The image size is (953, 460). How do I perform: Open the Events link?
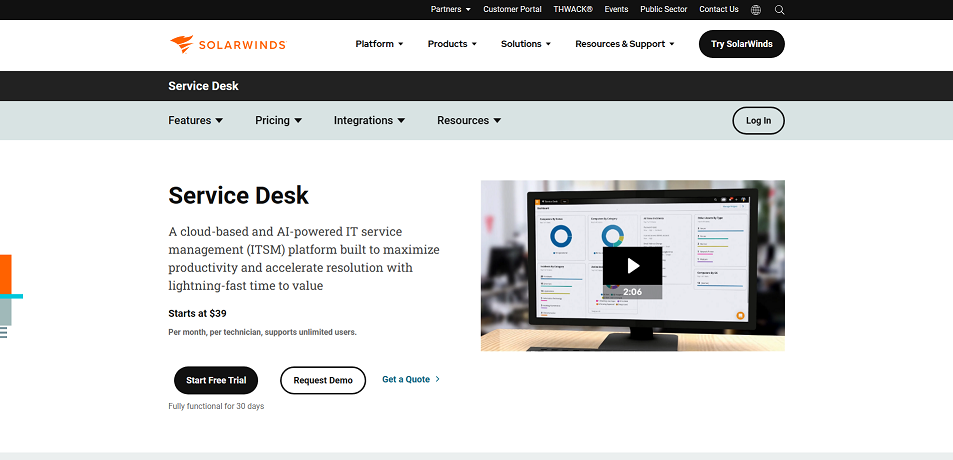tap(616, 9)
